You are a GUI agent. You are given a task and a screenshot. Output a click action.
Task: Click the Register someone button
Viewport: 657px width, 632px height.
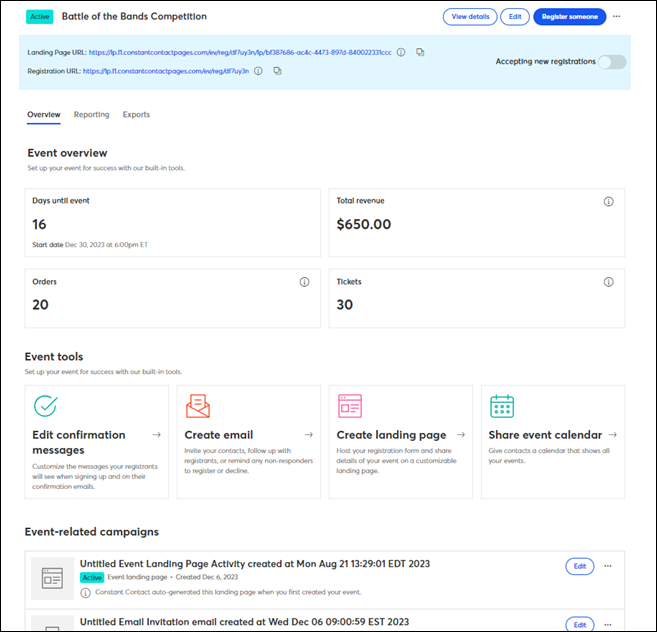click(569, 17)
